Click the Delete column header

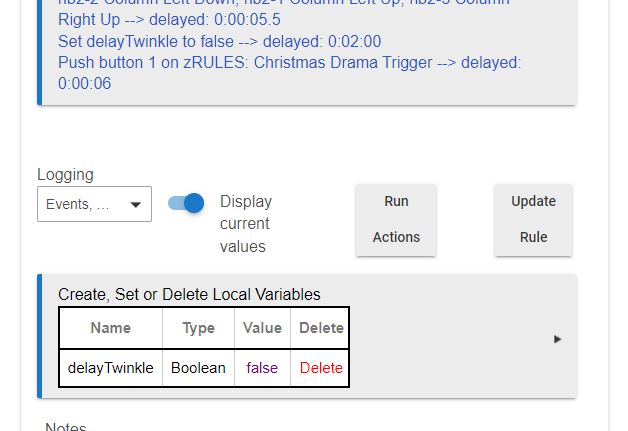[x=321, y=328]
